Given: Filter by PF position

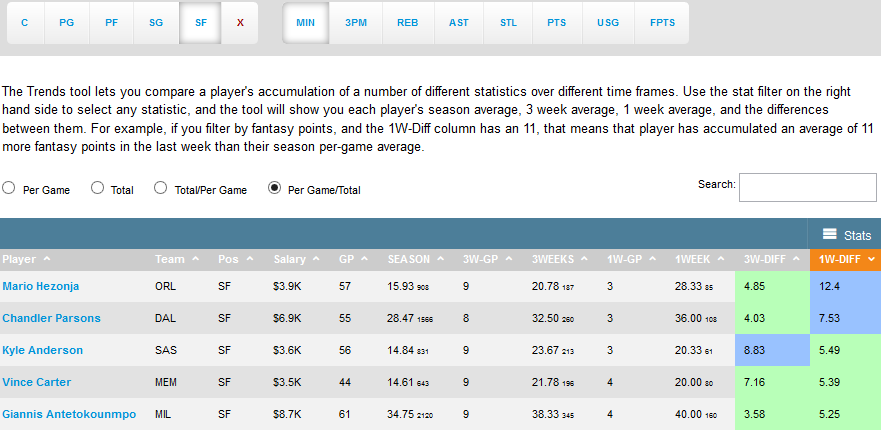Looking at the screenshot, I should point(111,23).
